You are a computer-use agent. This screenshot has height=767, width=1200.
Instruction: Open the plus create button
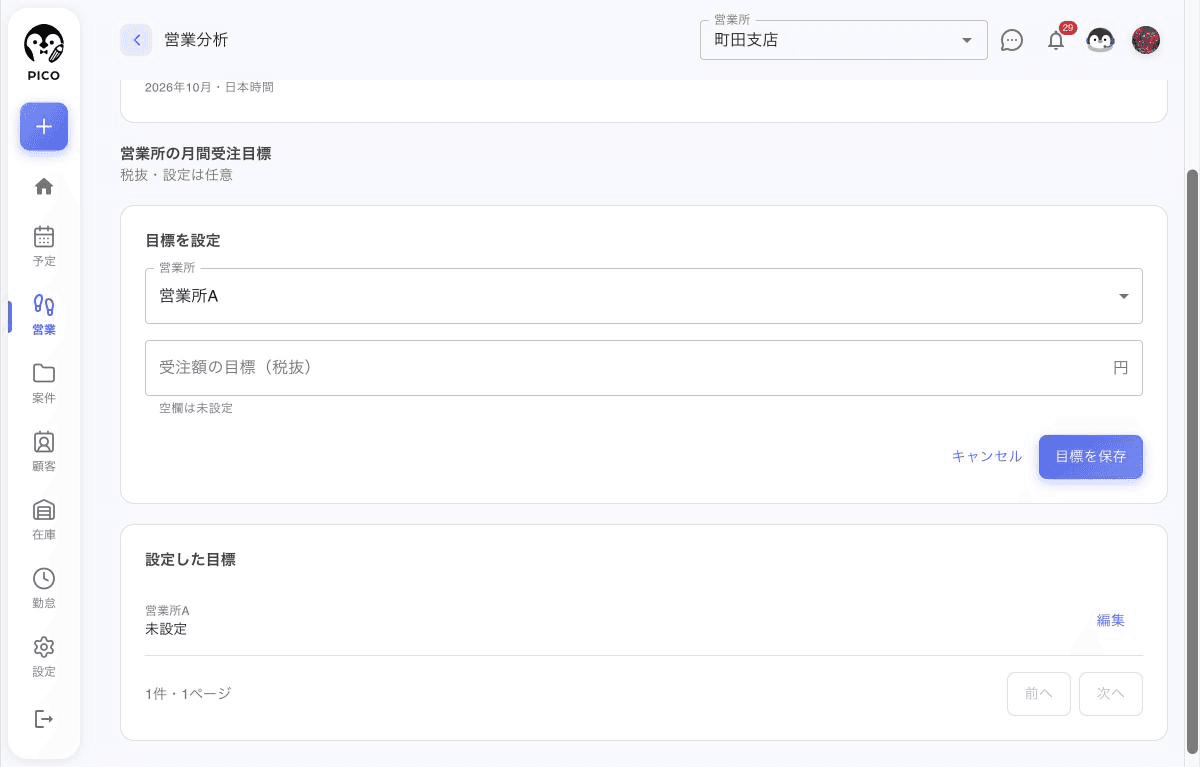coord(44,127)
